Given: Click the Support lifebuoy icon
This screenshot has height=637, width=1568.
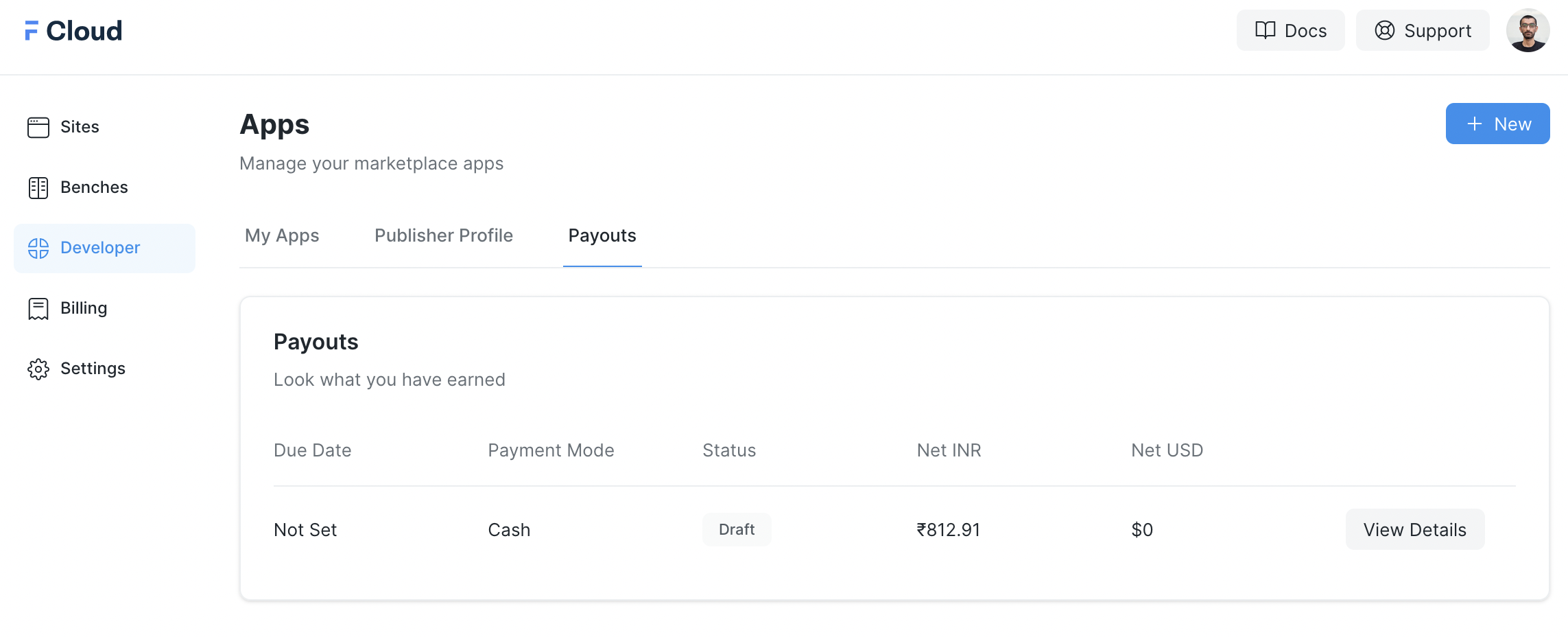Looking at the screenshot, I should 1384,30.
